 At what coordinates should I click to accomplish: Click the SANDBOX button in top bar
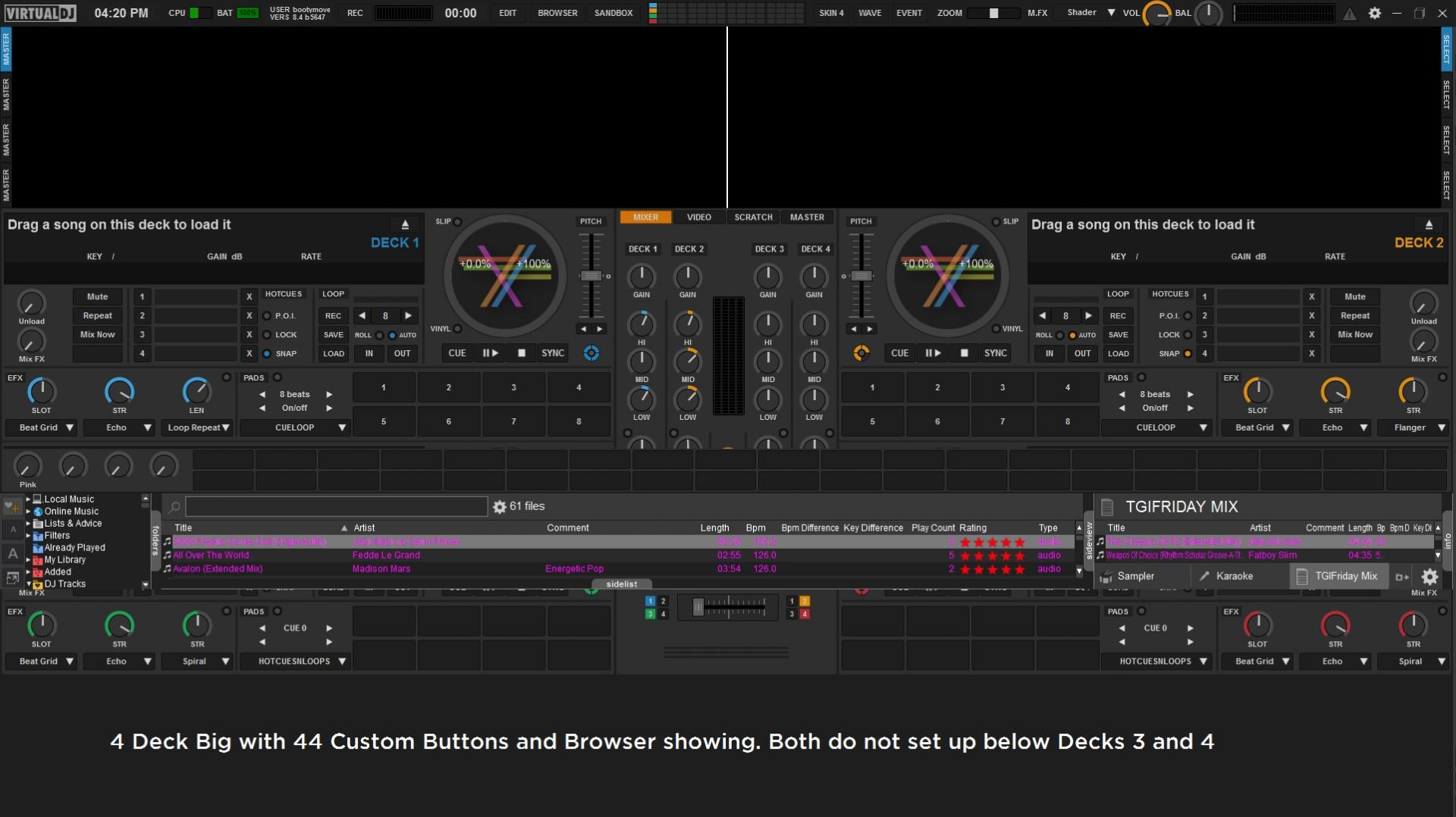point(613,13)
